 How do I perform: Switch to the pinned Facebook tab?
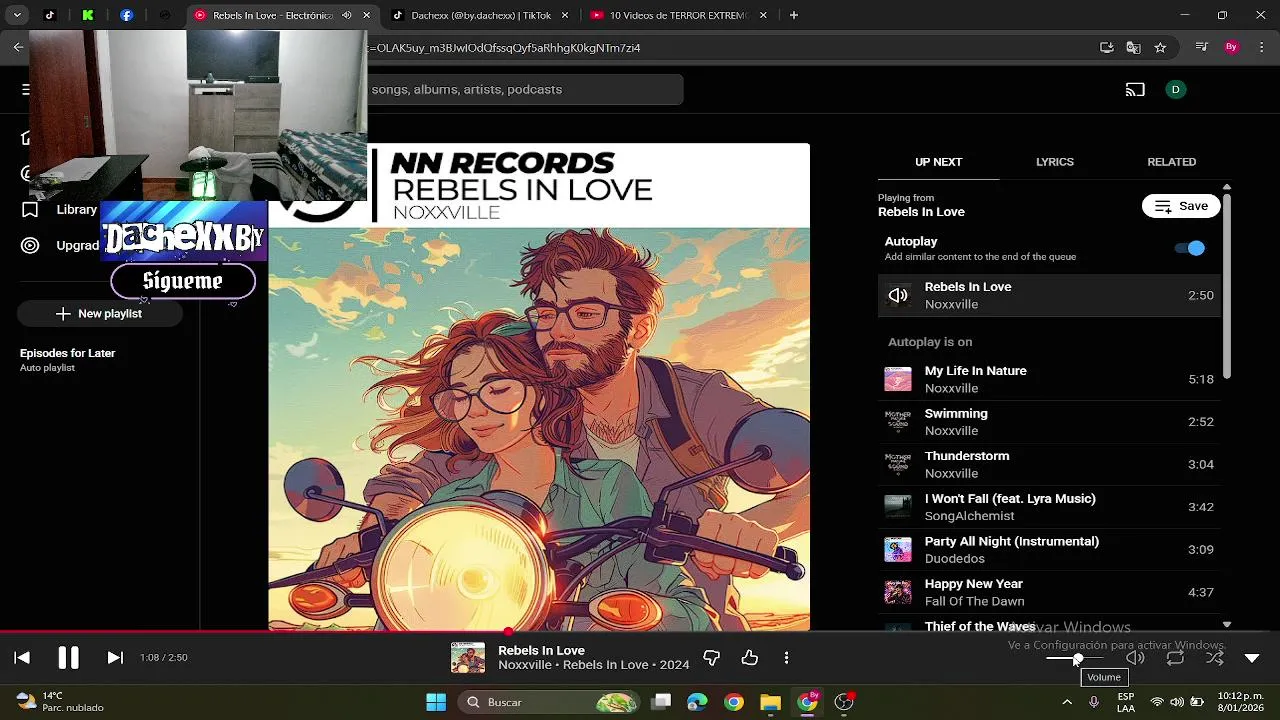click(x=126, y=15)
